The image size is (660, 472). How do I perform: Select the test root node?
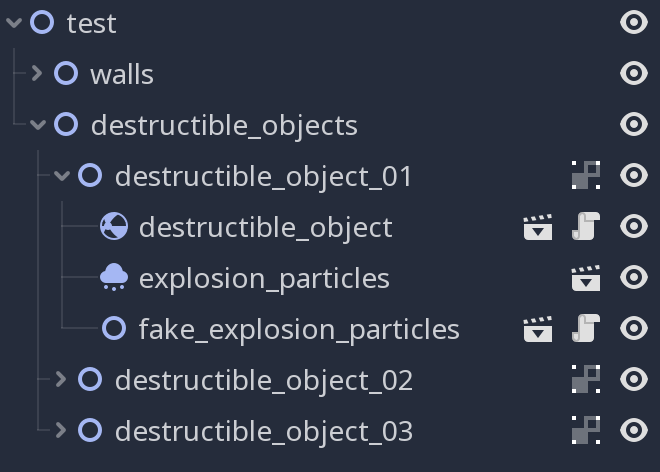(x=91, y=23)
